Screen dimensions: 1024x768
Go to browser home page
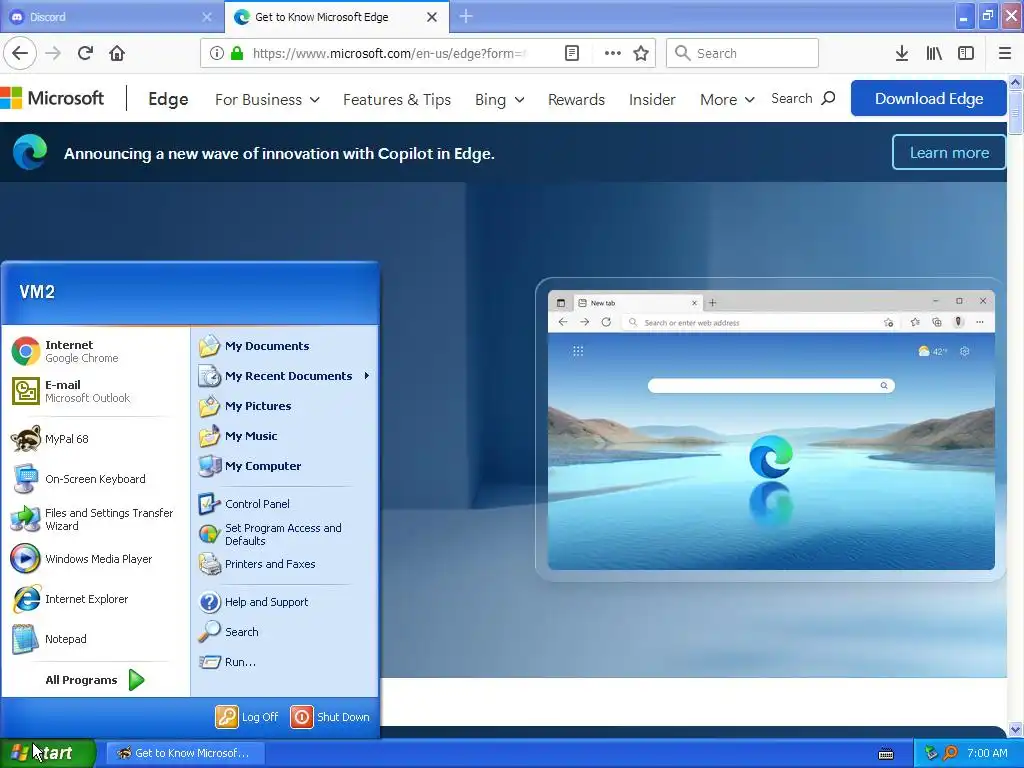(117, 53)
